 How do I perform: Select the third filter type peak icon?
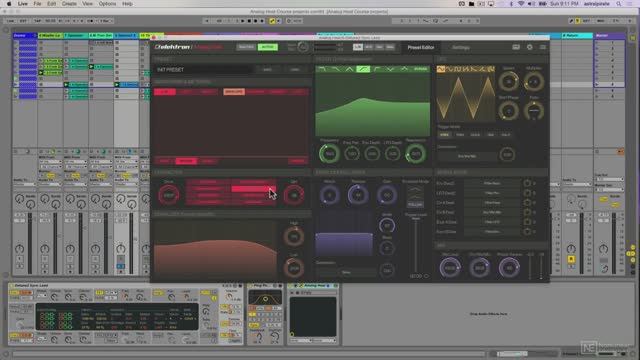[x=349, y=69]
